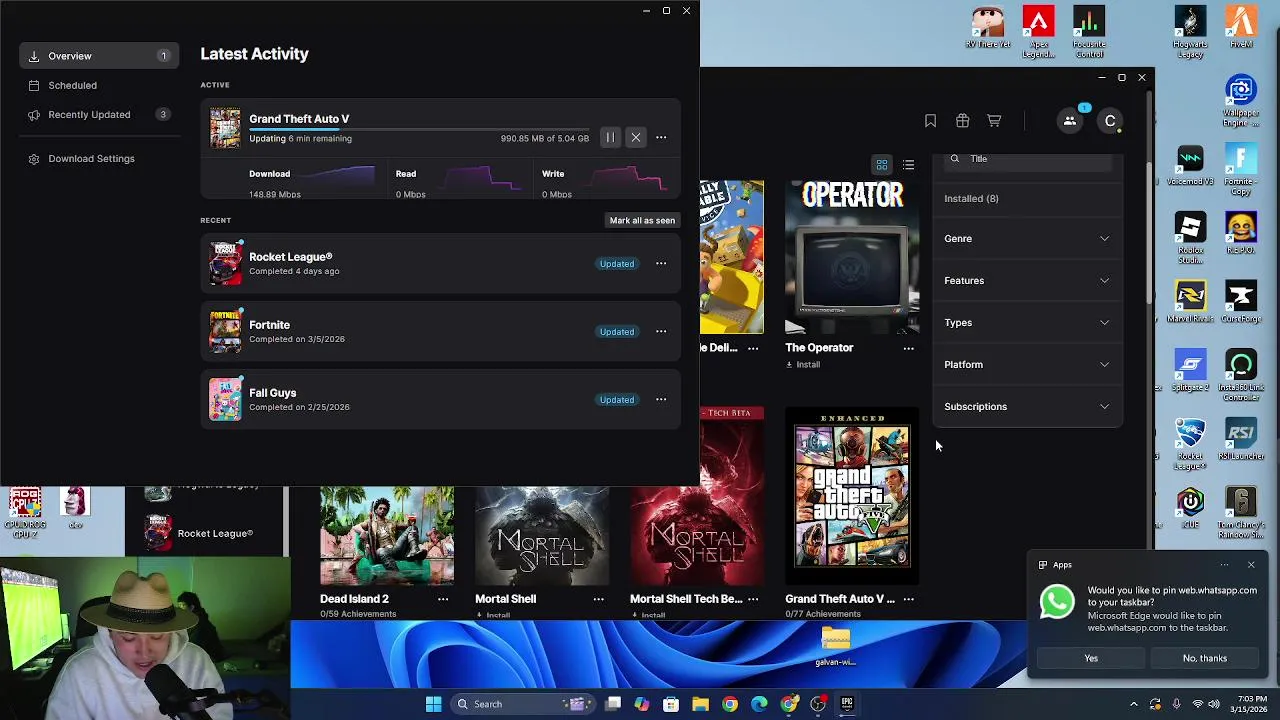Open Roblox Studio desktop shortcut
The image size is (1280, 720).
1190,238
